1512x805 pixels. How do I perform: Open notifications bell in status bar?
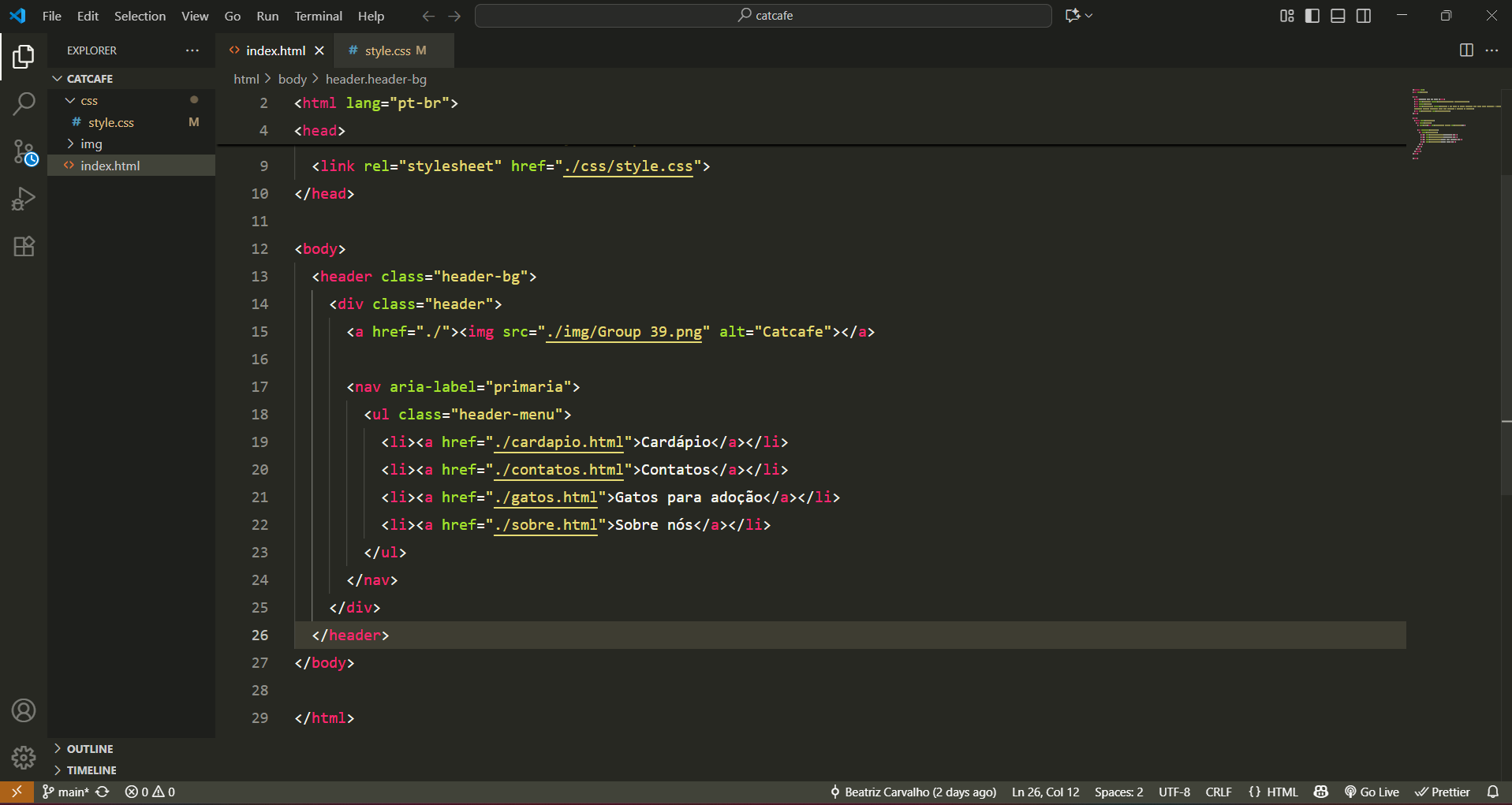[x=1492, y=792]
